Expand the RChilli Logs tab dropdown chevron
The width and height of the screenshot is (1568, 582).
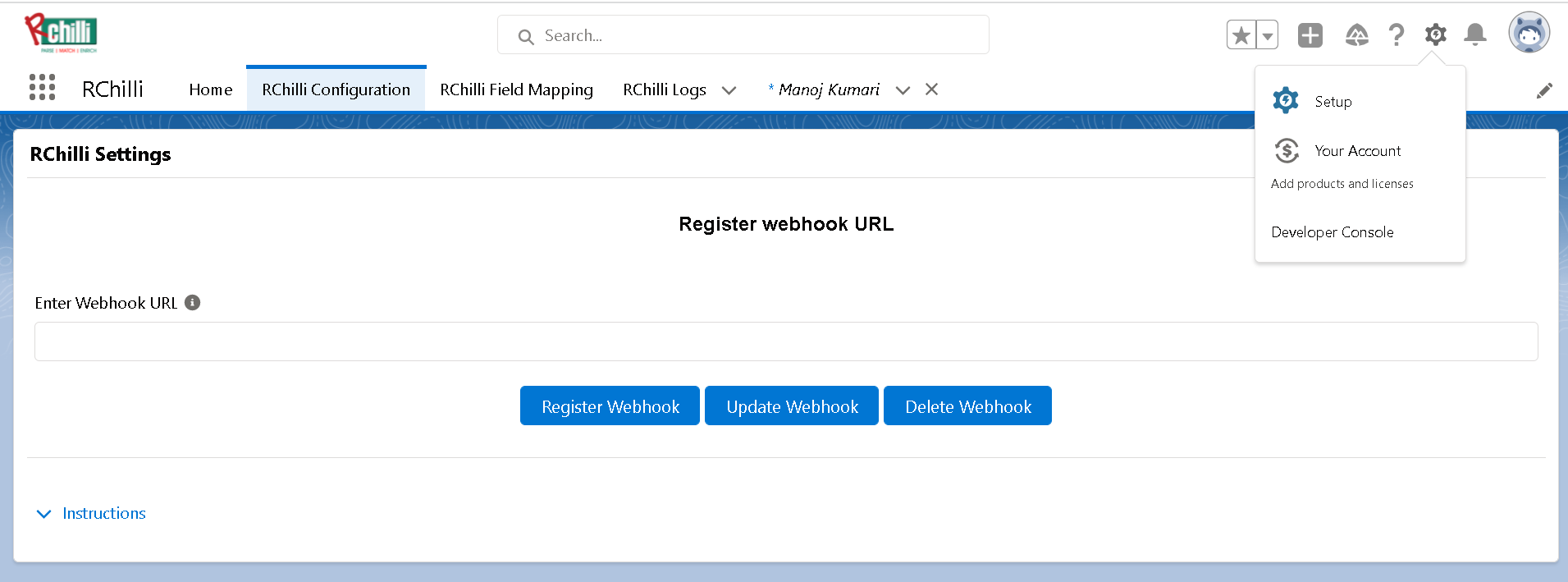(729, 90)
